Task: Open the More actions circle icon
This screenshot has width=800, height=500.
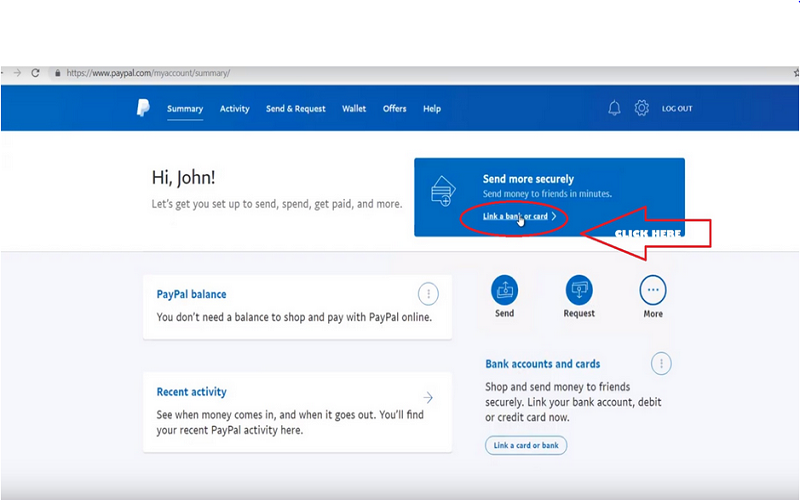Action: pyautogui.click(x=653, y=290)
